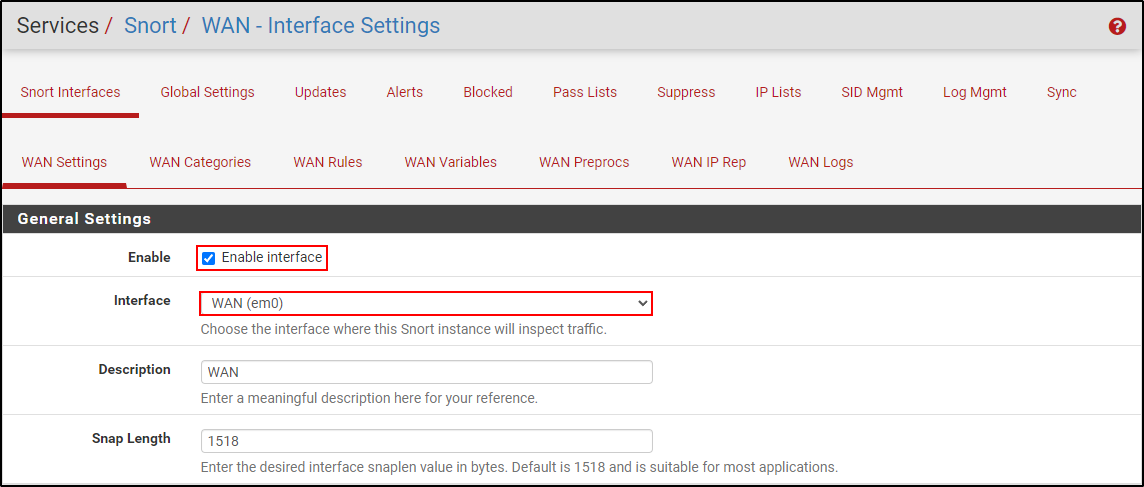This screenshot has width=1144, height=487.
Task: Go to the WAN Preprocs sub-tab
Action: pyautogui.click(x=584, y=162)
